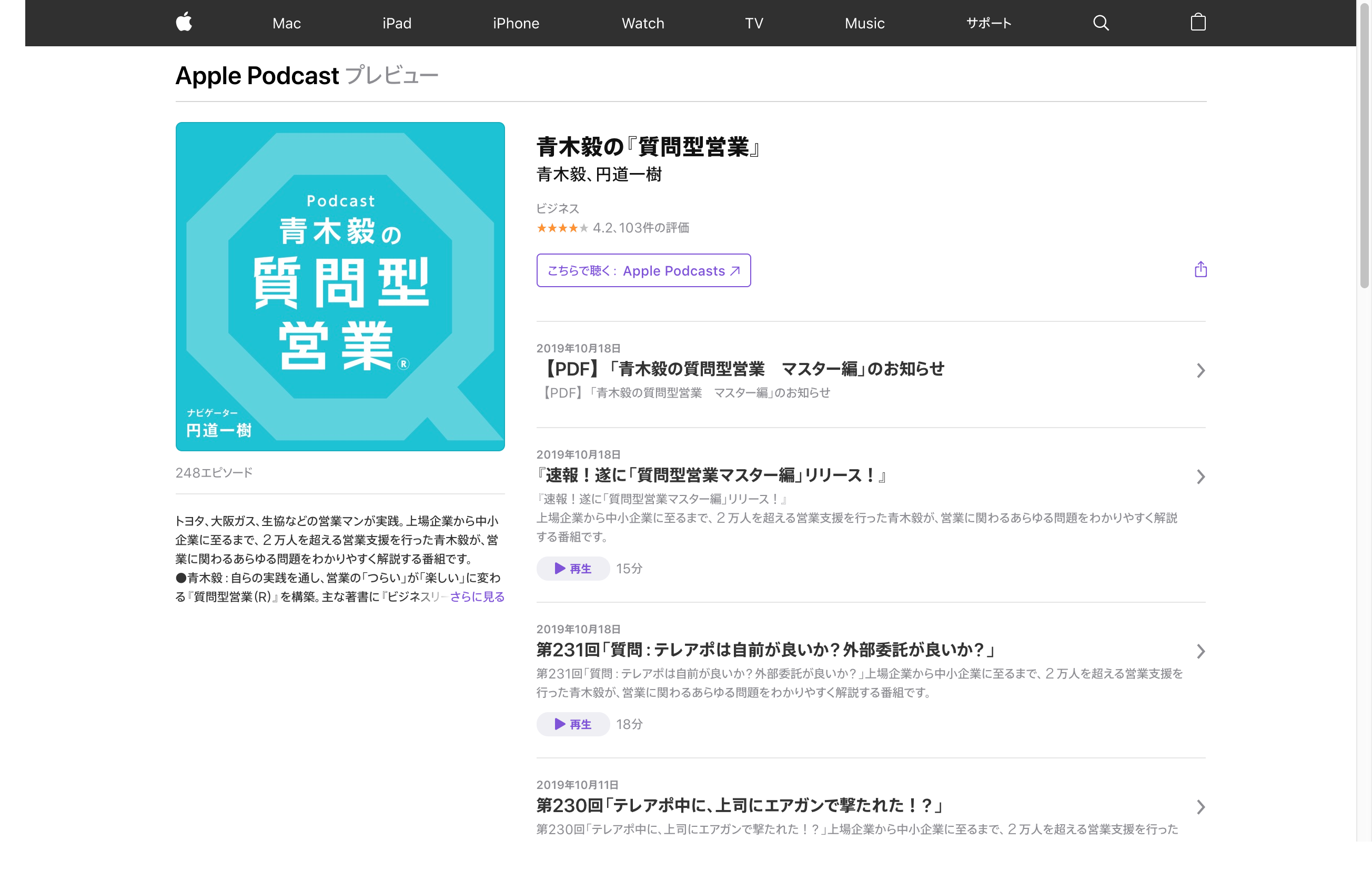
Task: Expand the 第230回 episode chevron
Action: click(1200, 807)
